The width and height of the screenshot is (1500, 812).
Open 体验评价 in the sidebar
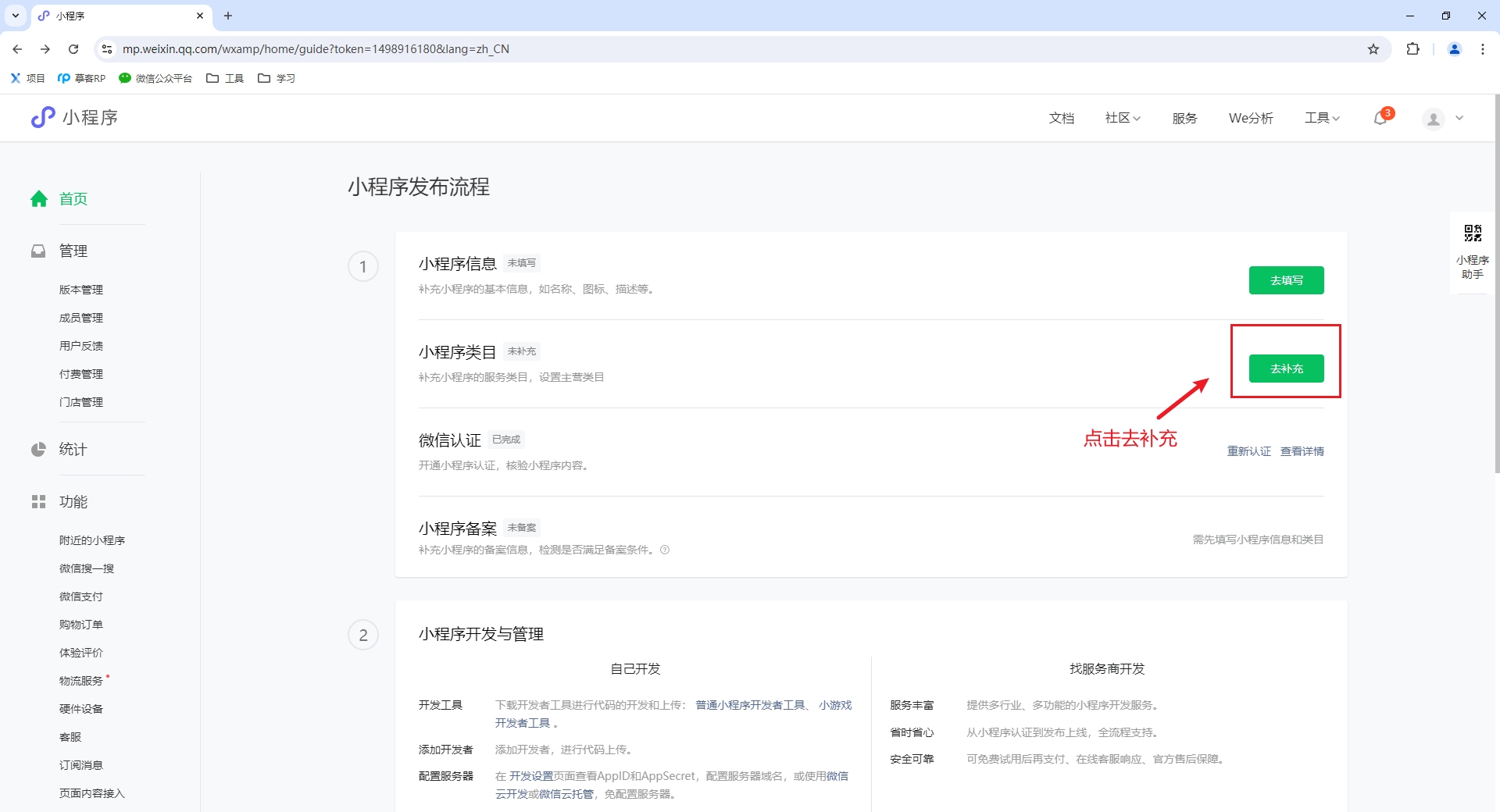81,653
